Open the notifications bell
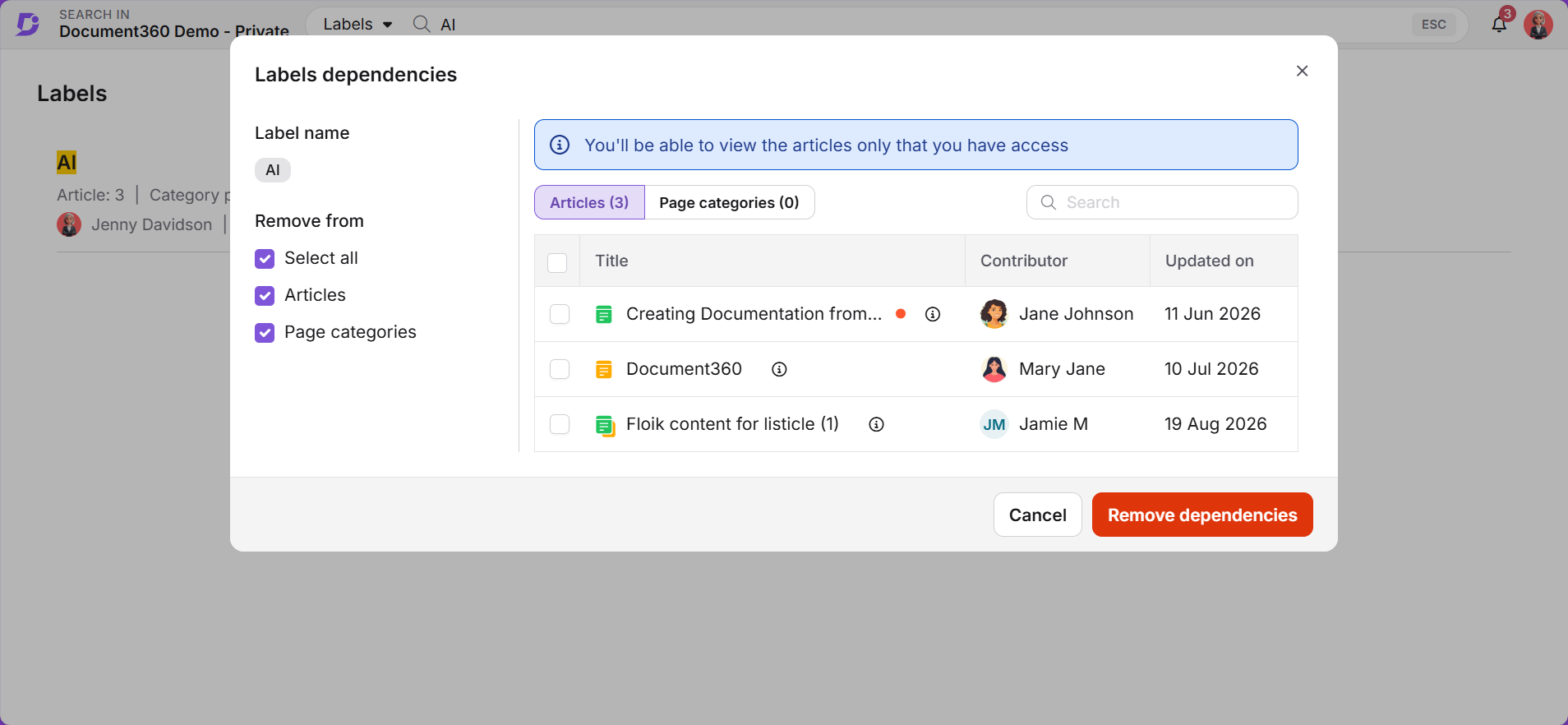The height and width of the screenshot is (725, 1568). click(x=1499, y=24)
